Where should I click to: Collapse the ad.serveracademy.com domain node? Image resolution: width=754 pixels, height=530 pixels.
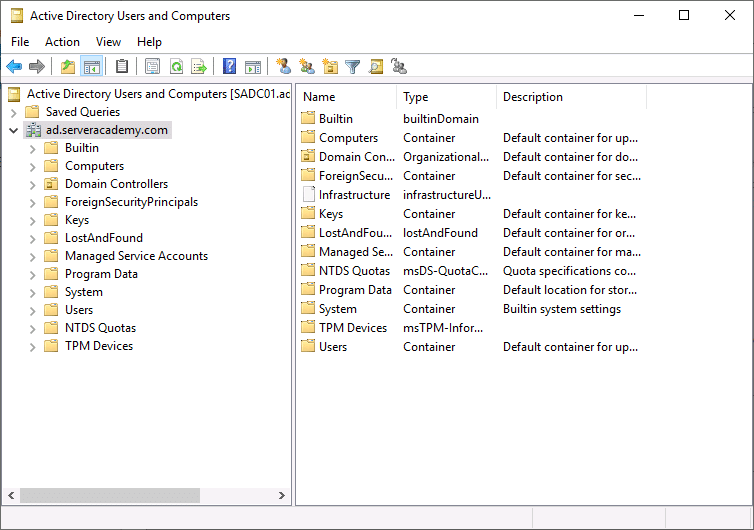pyautogui.click(x=13, y=130)
